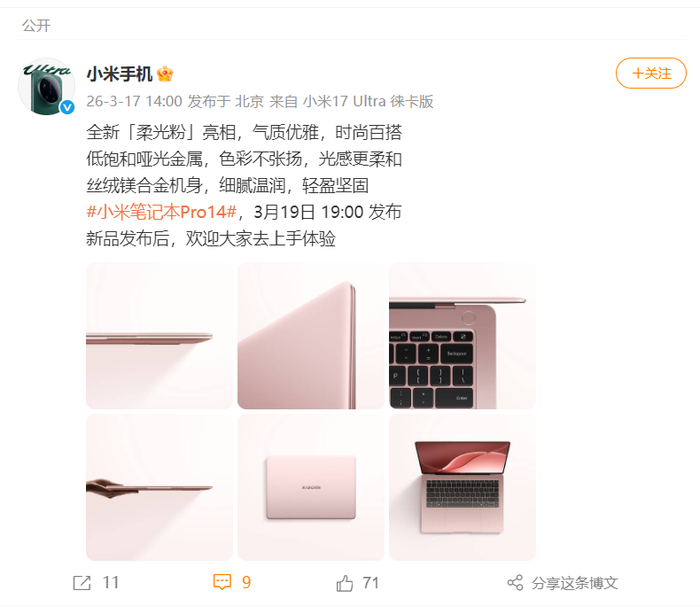The width and height of the screenshot is (700, 614).
Task: Open the #小米笔记本Pro14# hashtag link
Action: click(161, 212)
